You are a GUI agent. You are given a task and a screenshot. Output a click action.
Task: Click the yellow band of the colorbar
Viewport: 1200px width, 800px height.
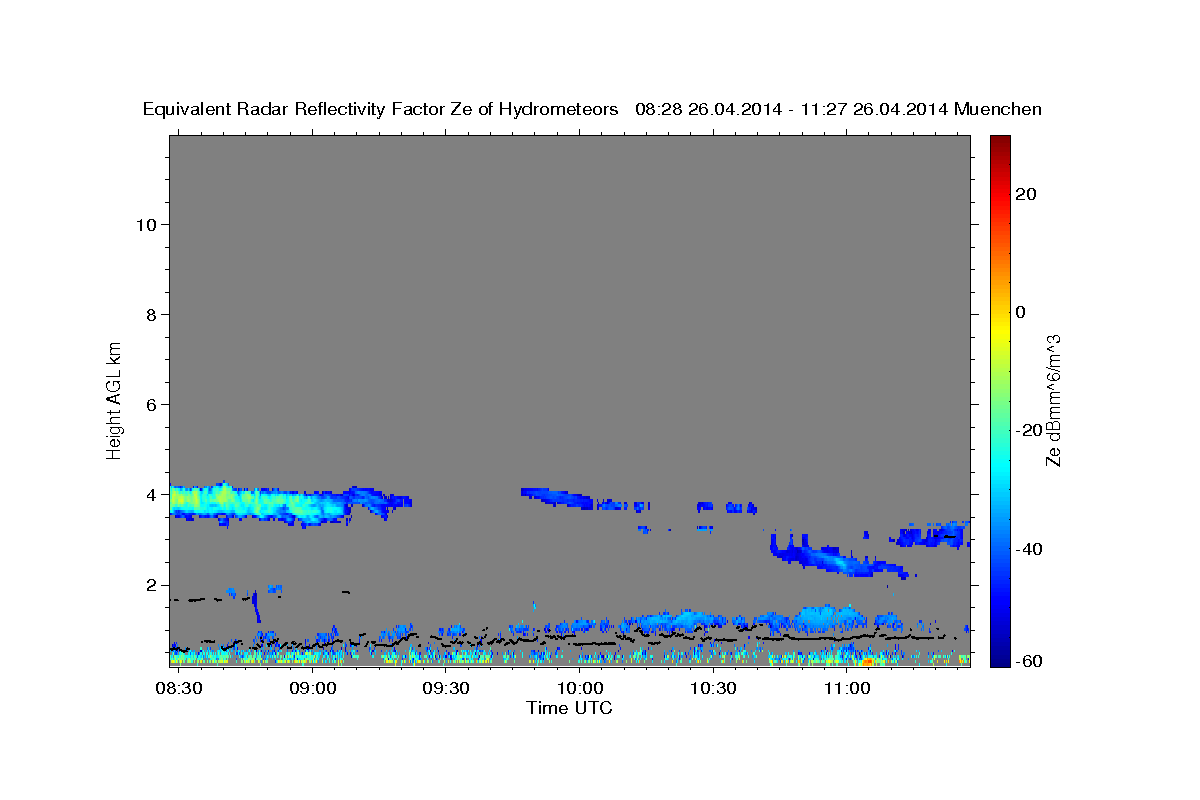click(x=999, y=330)
